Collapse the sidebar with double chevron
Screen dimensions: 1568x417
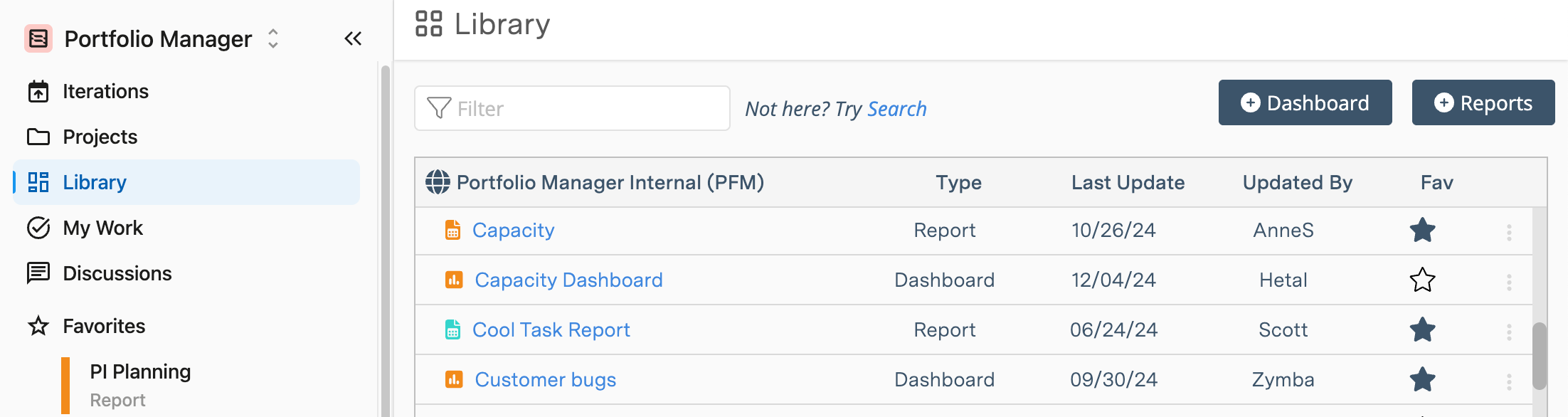tap(353, 38)
